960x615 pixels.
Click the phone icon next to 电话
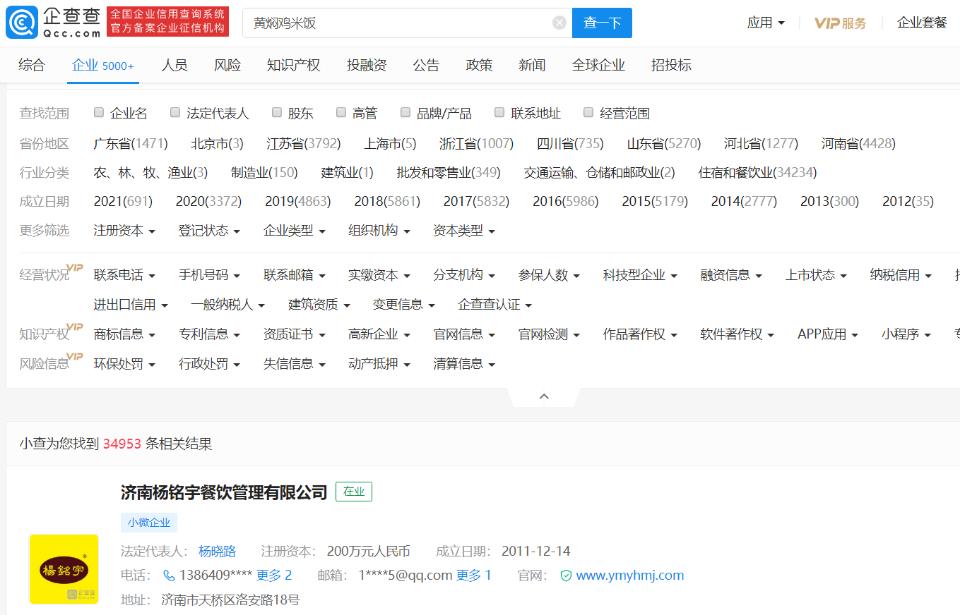click(168, 575)
